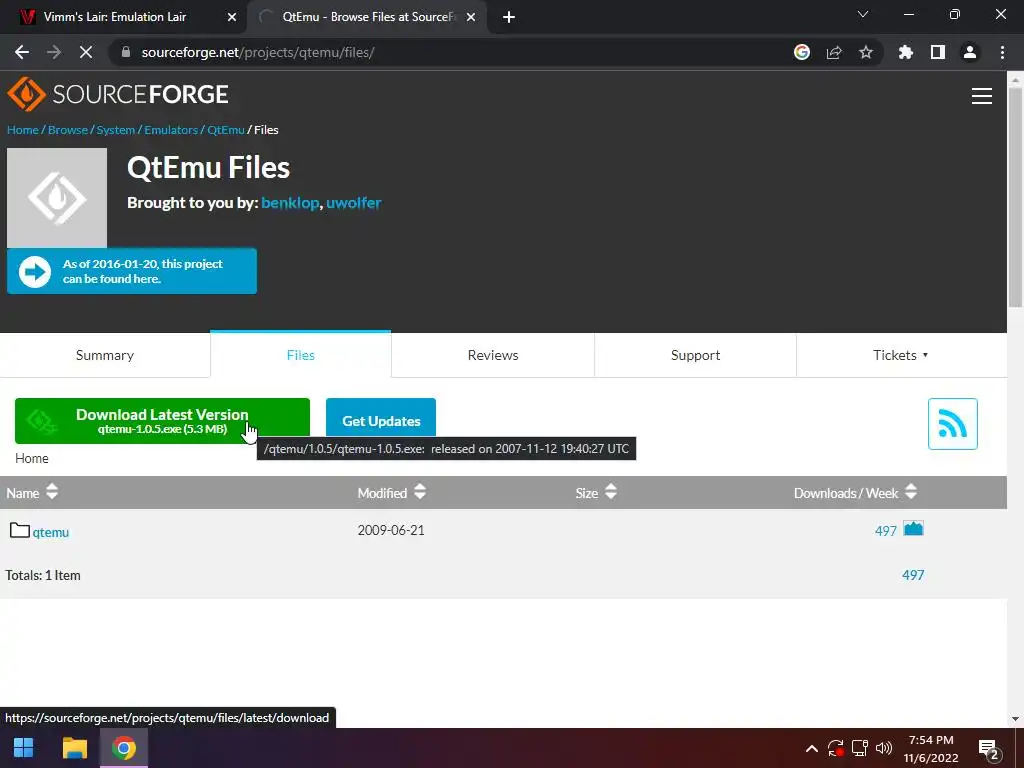This screenshot has height=768, width=1024.
Task: Click the System breadcrumb link
Action: pyautogui.click(x=116, y=130)
